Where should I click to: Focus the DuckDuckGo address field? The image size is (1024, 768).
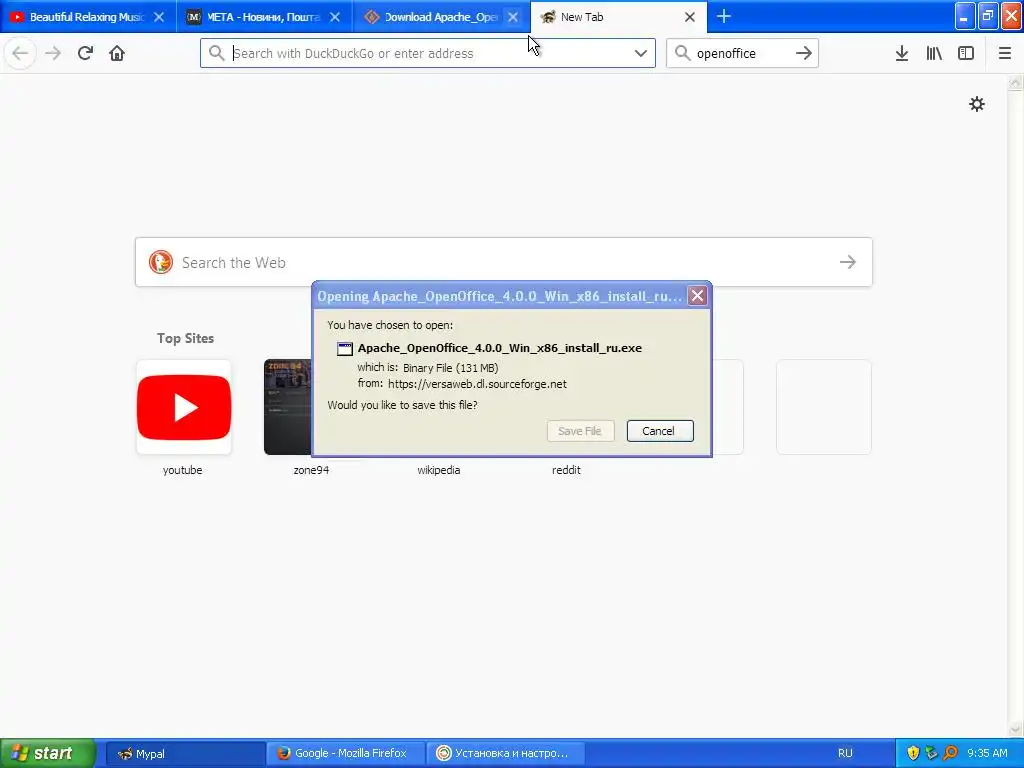click(x=428, y=53)
